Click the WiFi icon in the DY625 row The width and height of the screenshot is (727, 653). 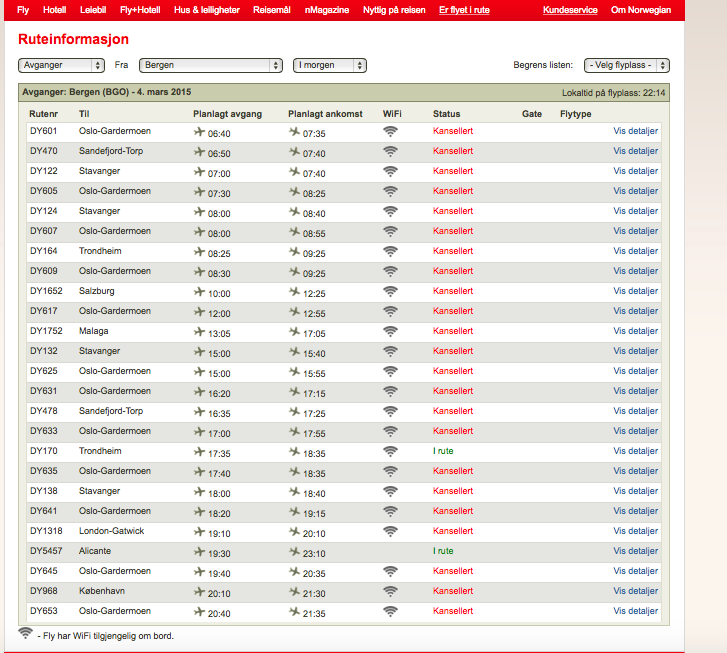coord(390,371)
